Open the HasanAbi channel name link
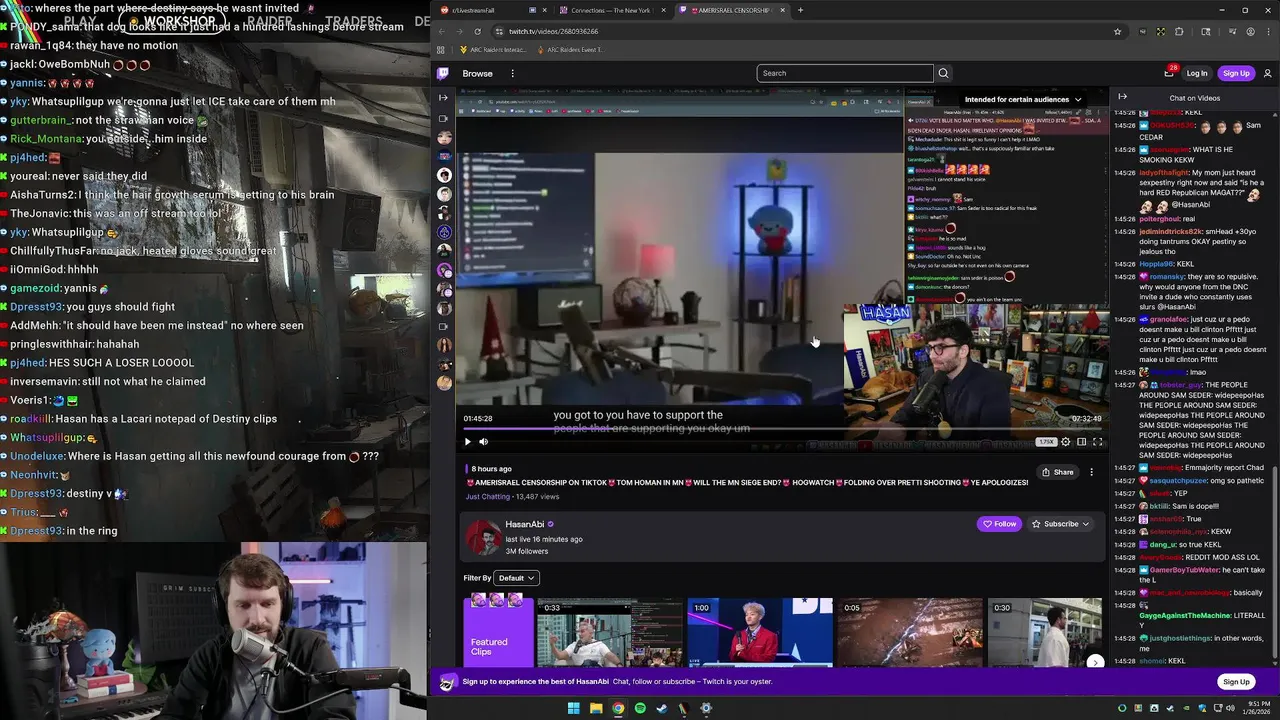This screenshot has height=720, width=1280. click(525, 524)
